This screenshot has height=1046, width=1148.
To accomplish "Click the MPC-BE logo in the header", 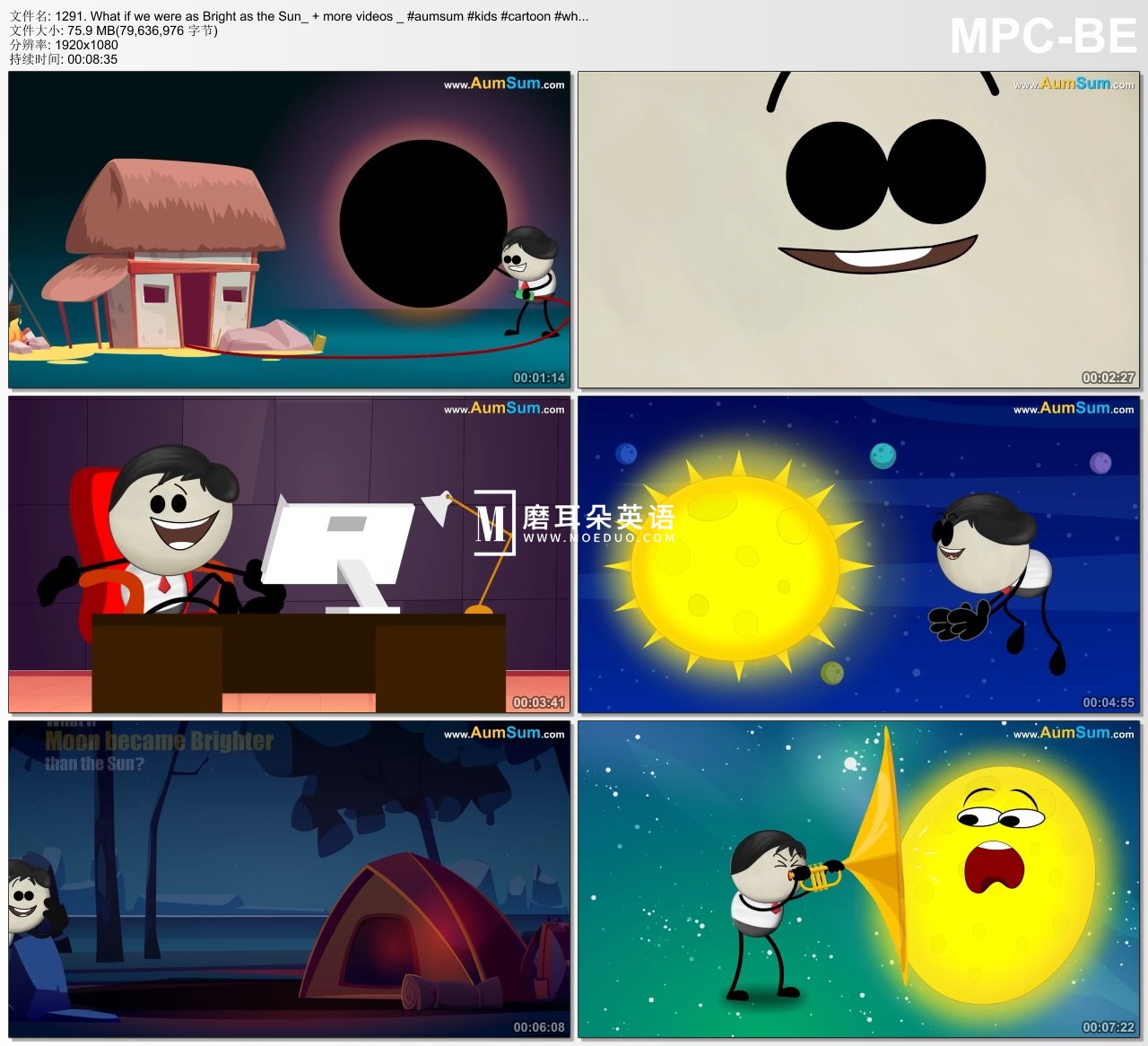I will click(1042, 37).
